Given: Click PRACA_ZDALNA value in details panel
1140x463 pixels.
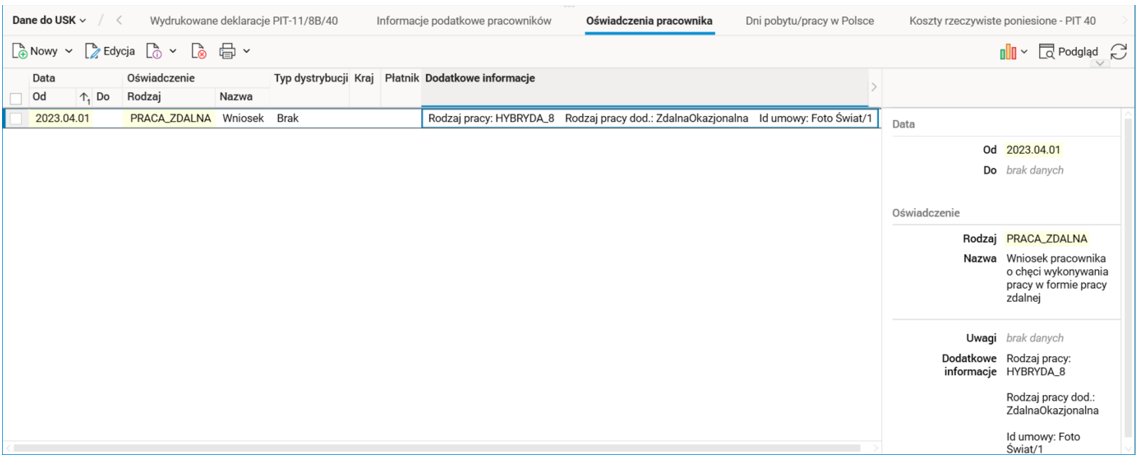Looking at the screenshot, I should pyautogui.click(x=1047, y=238).
